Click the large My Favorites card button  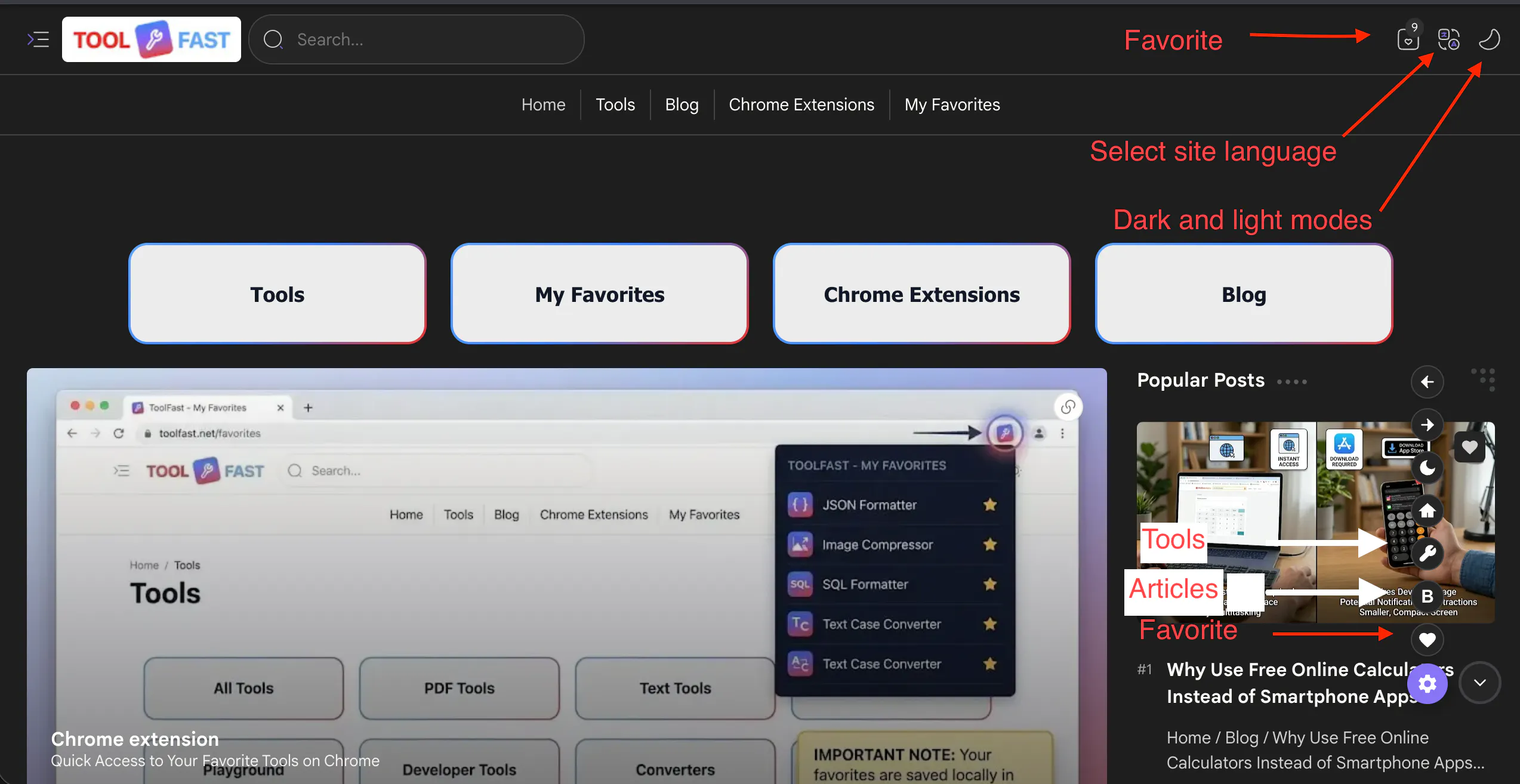[600, 294]
